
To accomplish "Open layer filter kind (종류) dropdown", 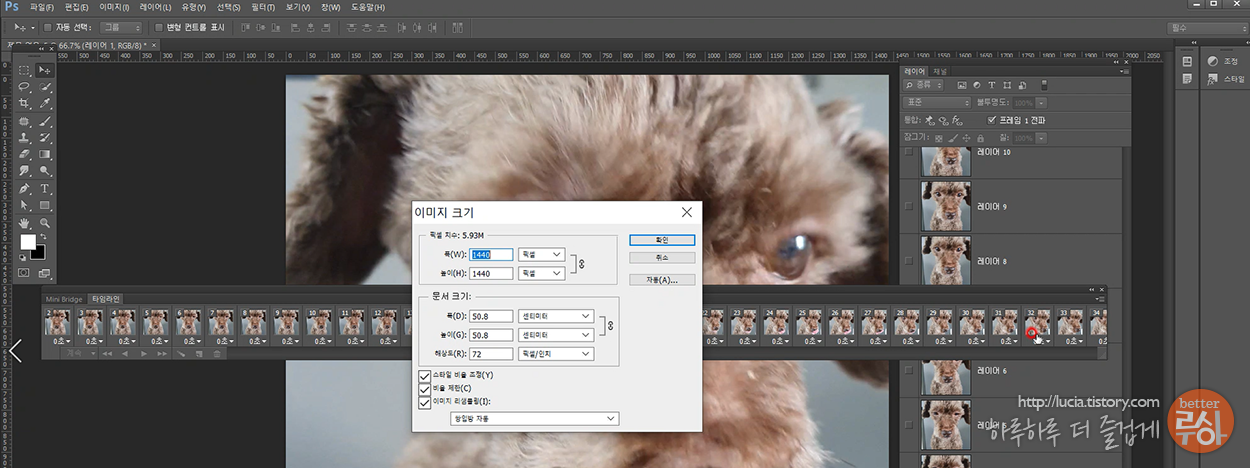I will (923, 85).
